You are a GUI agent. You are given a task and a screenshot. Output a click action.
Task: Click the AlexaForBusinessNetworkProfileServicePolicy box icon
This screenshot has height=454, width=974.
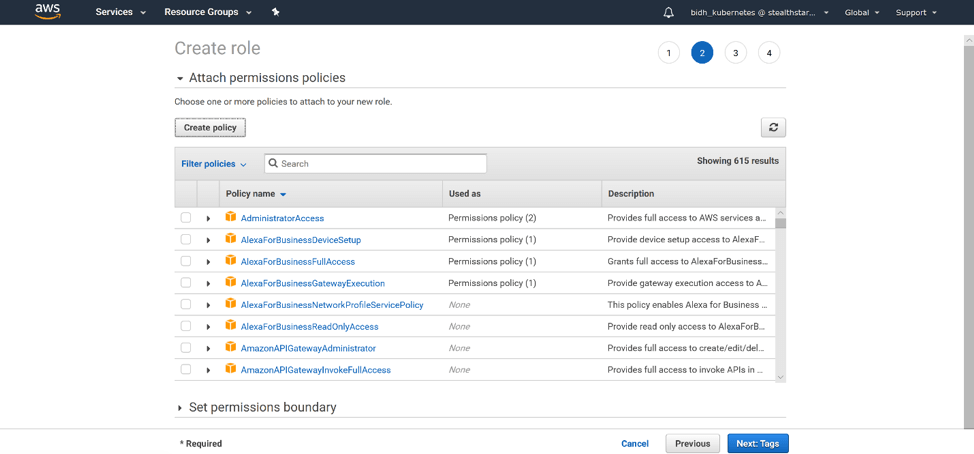230,304
